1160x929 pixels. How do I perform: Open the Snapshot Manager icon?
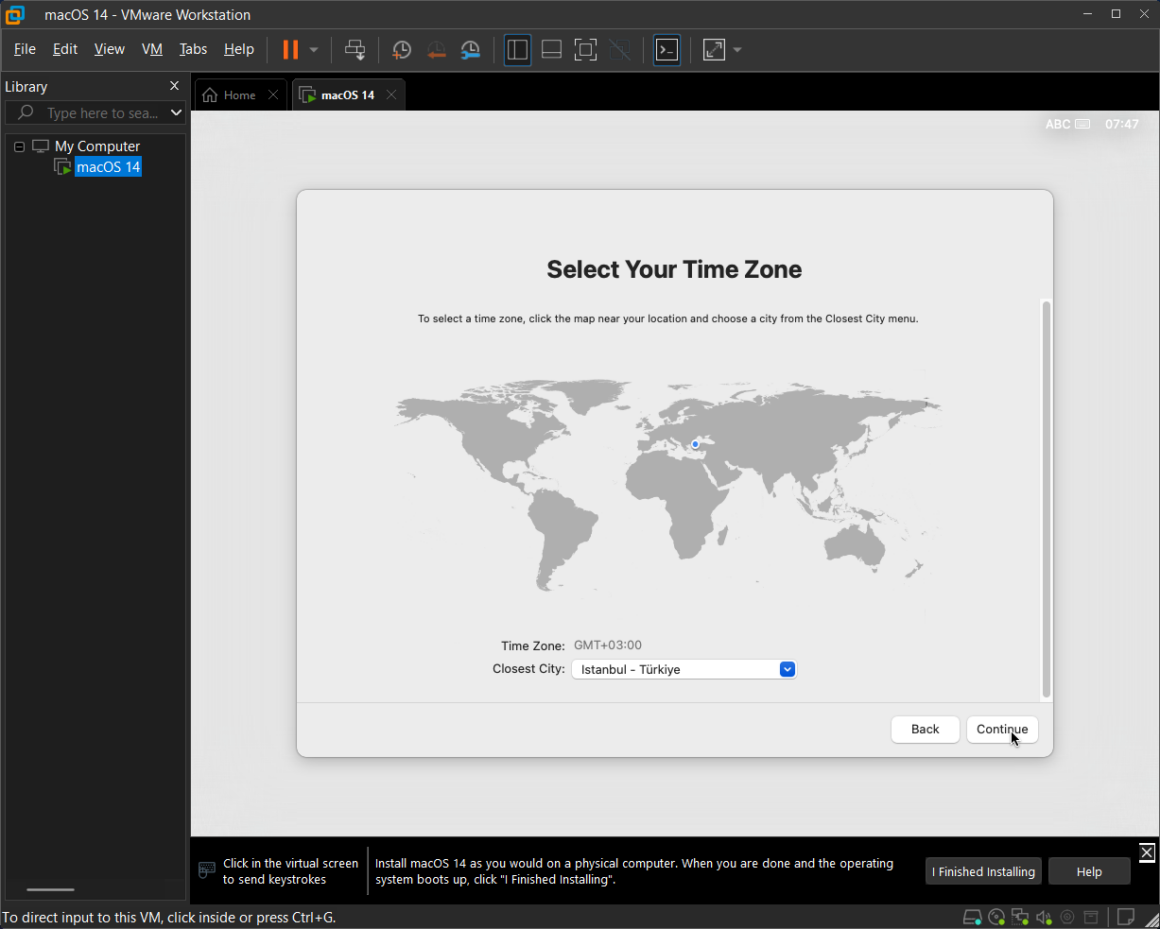(x=471, y=50)
